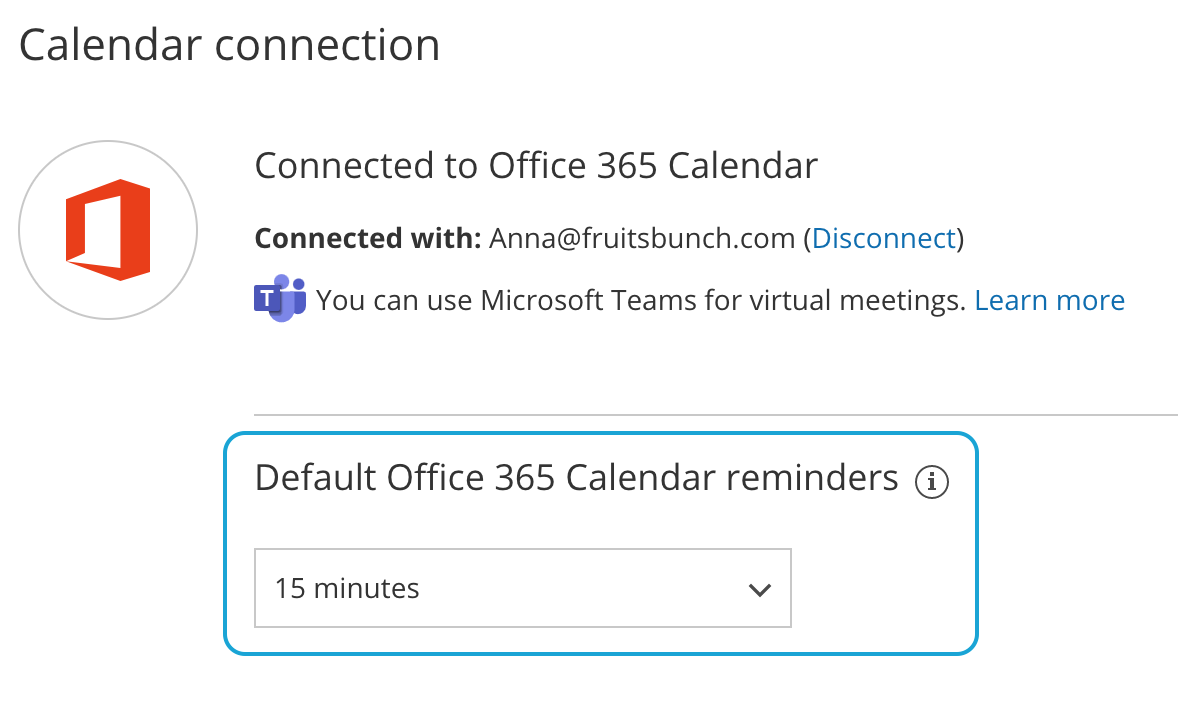The image size is (1178, 718).
Task: Click the Anna@fruitsbunch.com email address
Action: (x=642, y=238)
